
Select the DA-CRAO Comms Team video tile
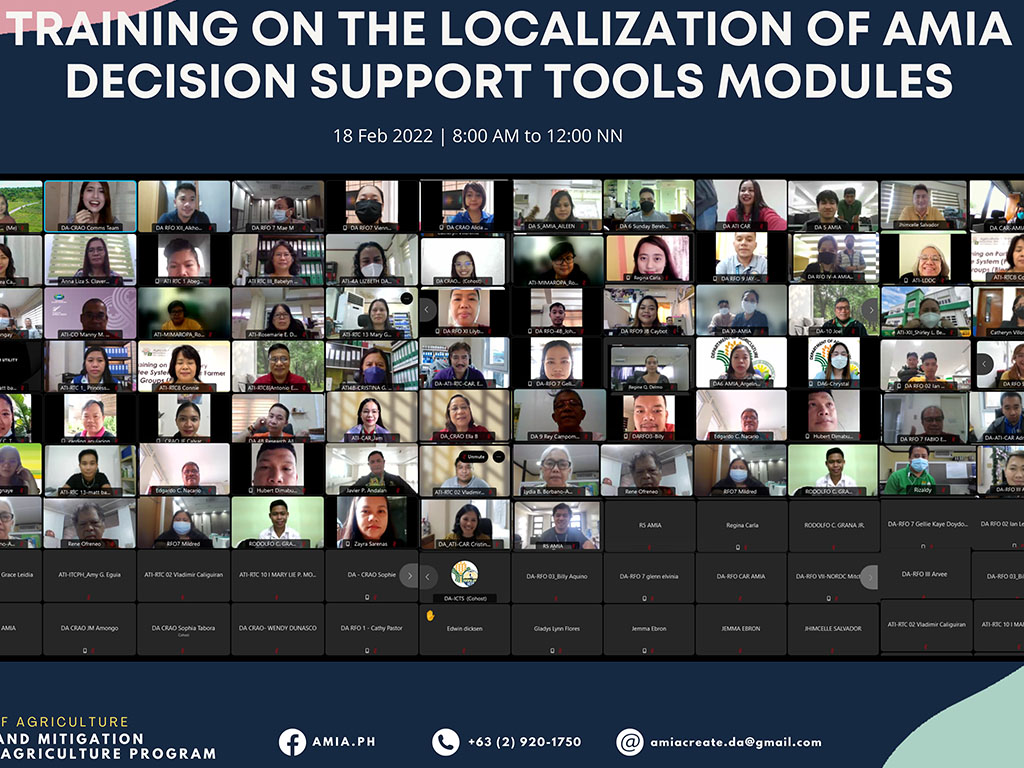(x=90, y=206)
